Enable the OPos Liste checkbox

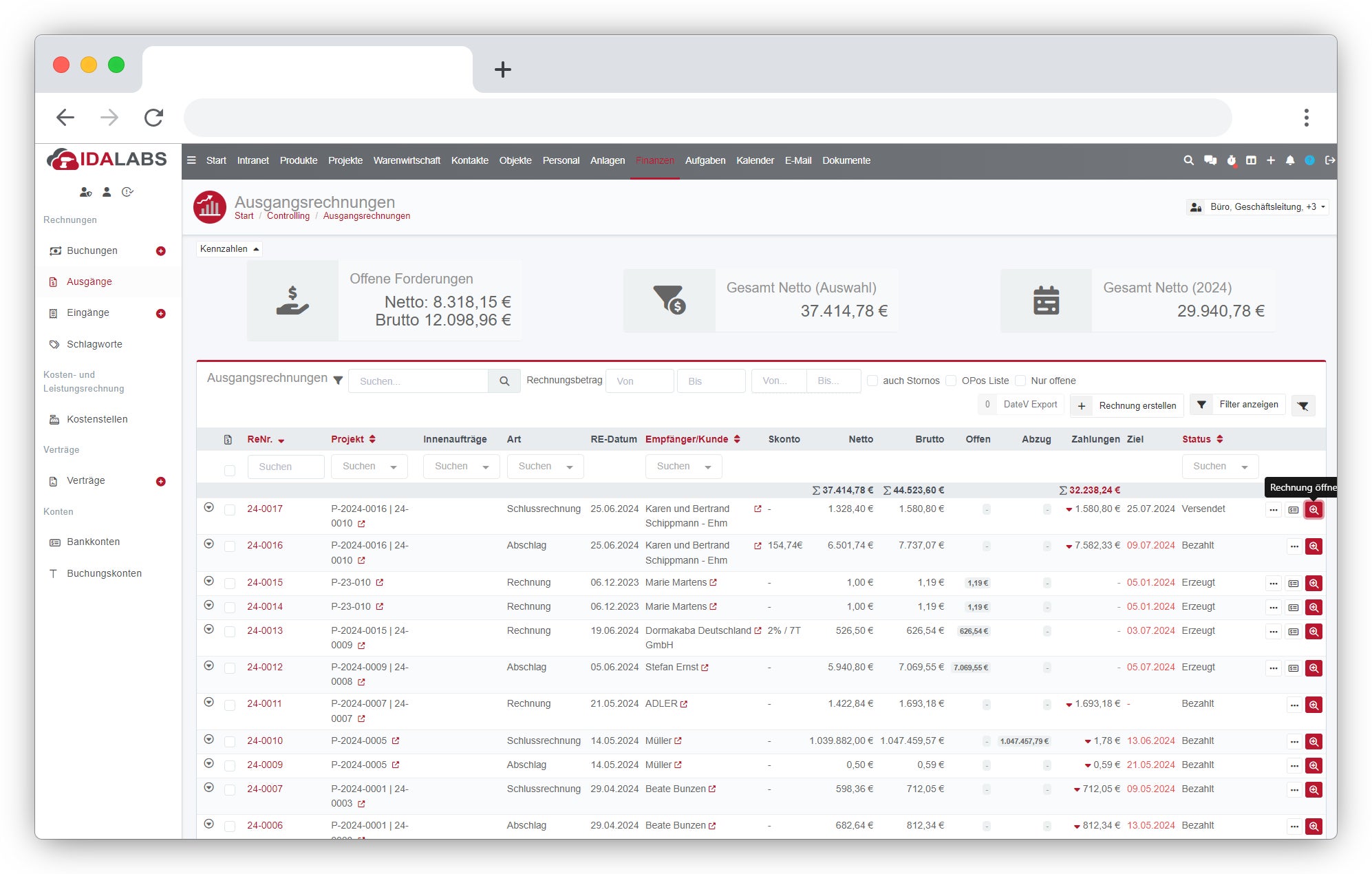[951, 381]
